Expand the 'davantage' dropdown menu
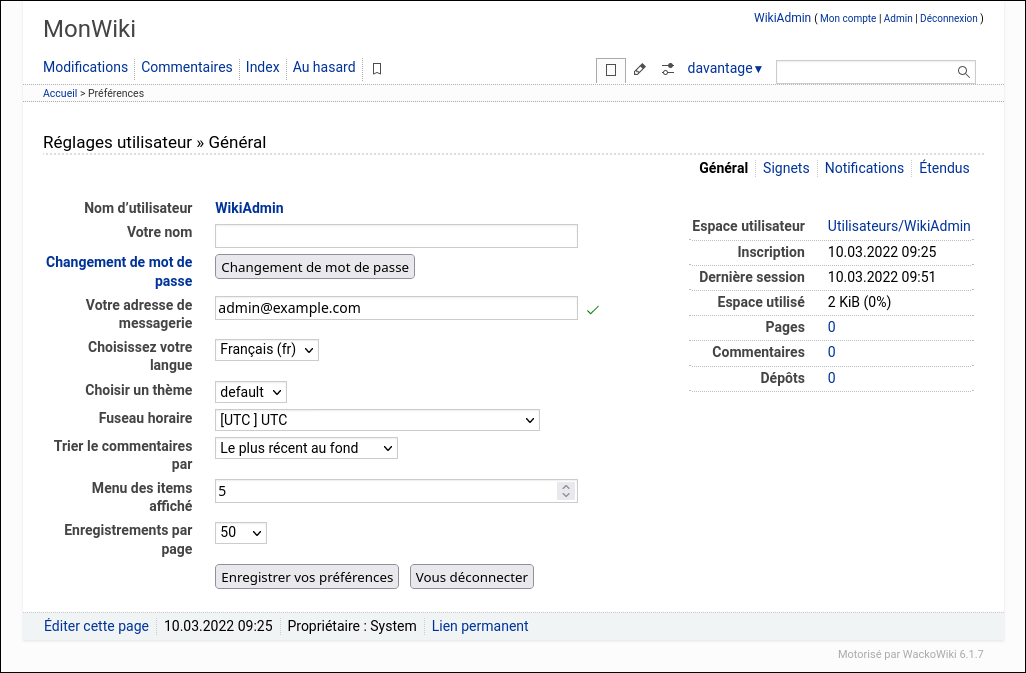Screen dimensions: 1026x673 tap(725, 69)
